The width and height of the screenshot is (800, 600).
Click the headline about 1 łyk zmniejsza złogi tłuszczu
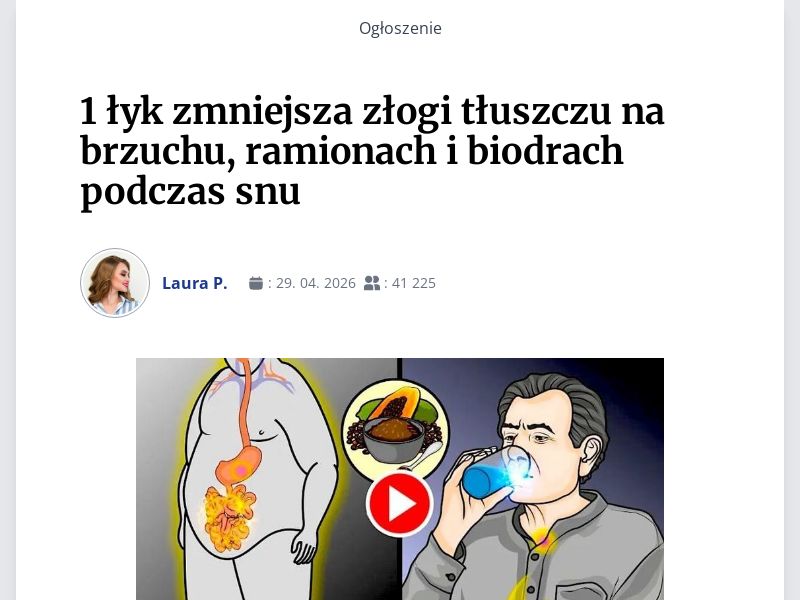pos(372,151)
